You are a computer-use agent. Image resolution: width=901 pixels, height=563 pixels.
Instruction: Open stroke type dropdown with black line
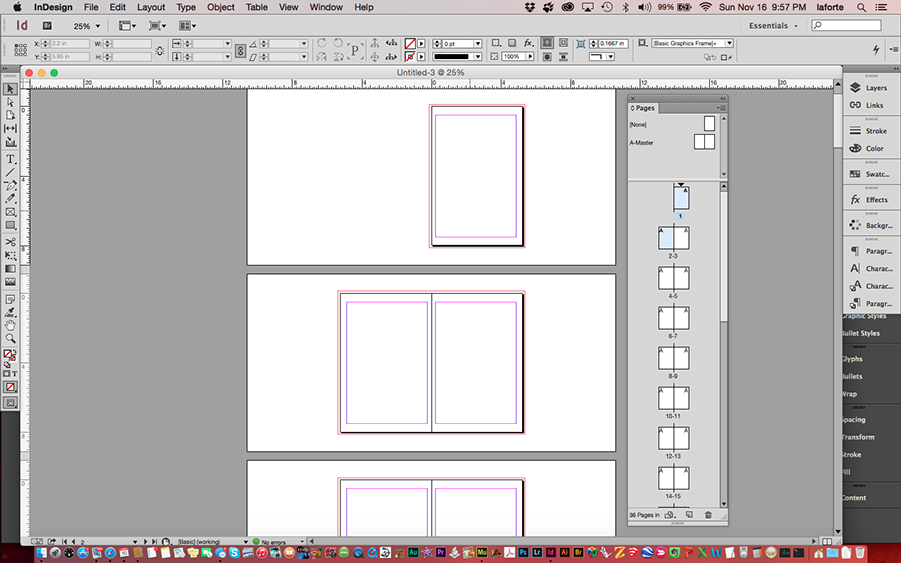(x=478, y=56)
